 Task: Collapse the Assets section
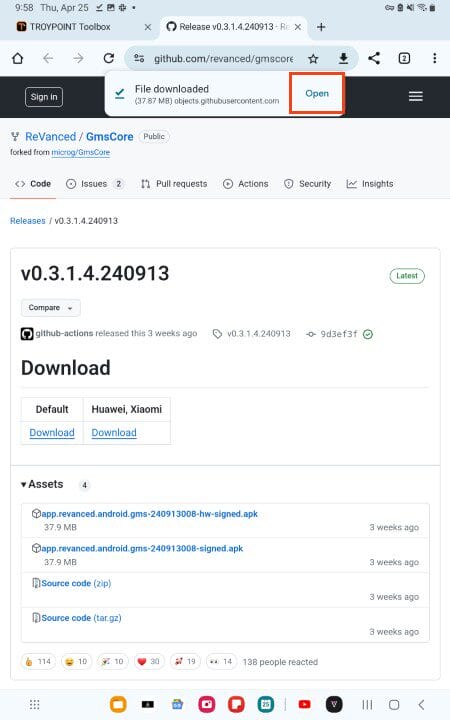click(x=42, y=484)
